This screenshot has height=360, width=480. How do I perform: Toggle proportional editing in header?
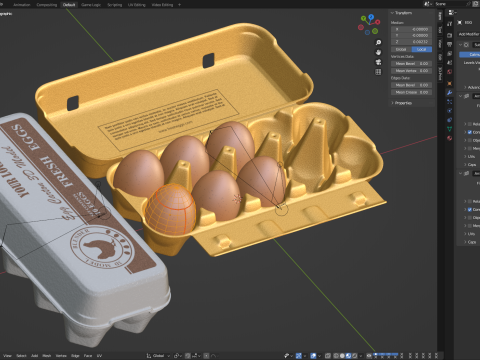[x=206, y=356]
